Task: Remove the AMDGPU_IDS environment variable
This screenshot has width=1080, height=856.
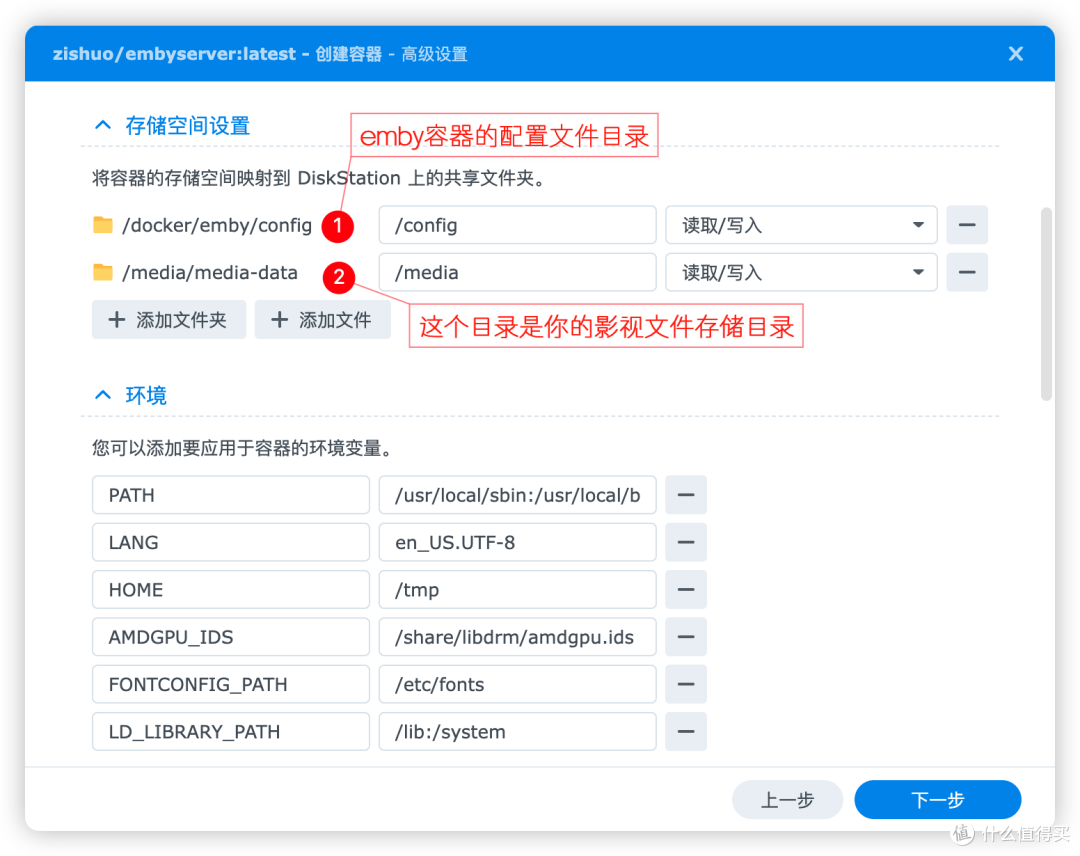Action: point(686,637)
